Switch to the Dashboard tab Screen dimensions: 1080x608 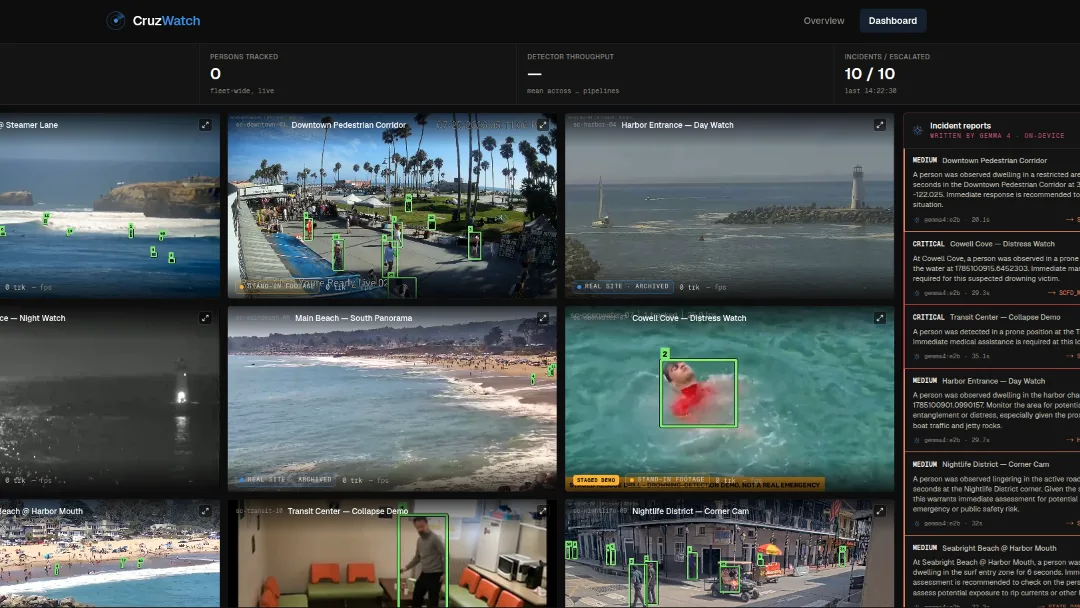(892, 21)
